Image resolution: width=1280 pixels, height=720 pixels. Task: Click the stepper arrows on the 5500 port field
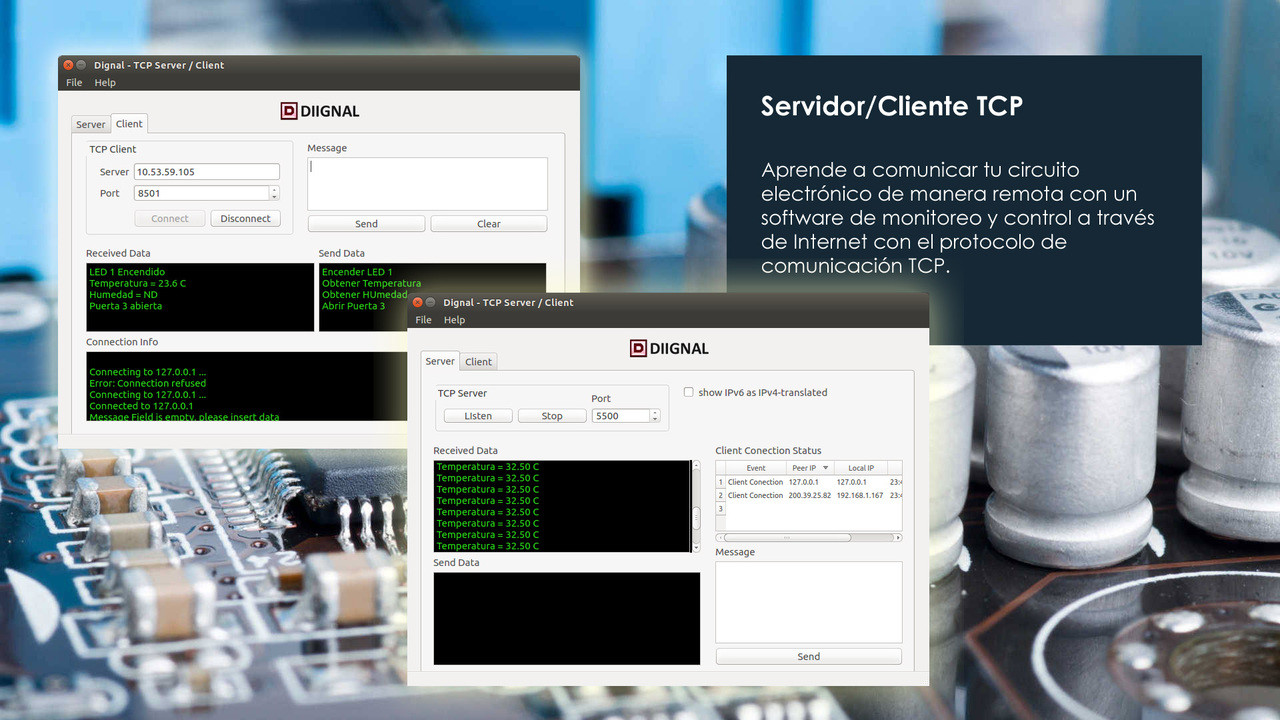[x=655, y=416]
